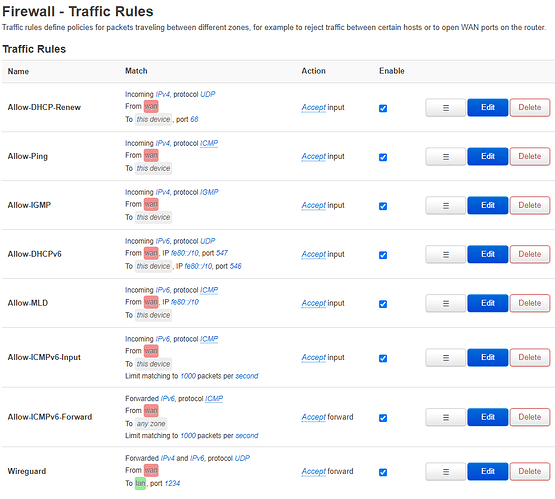Delete the Allow-MLD rule

(530, 303)
